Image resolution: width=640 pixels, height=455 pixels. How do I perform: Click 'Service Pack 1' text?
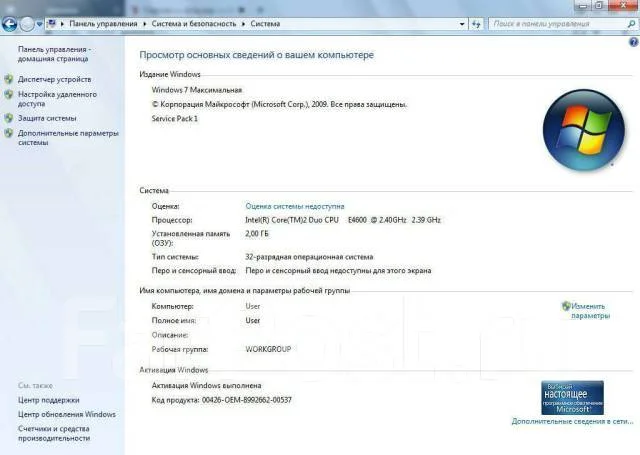point(175,119)
